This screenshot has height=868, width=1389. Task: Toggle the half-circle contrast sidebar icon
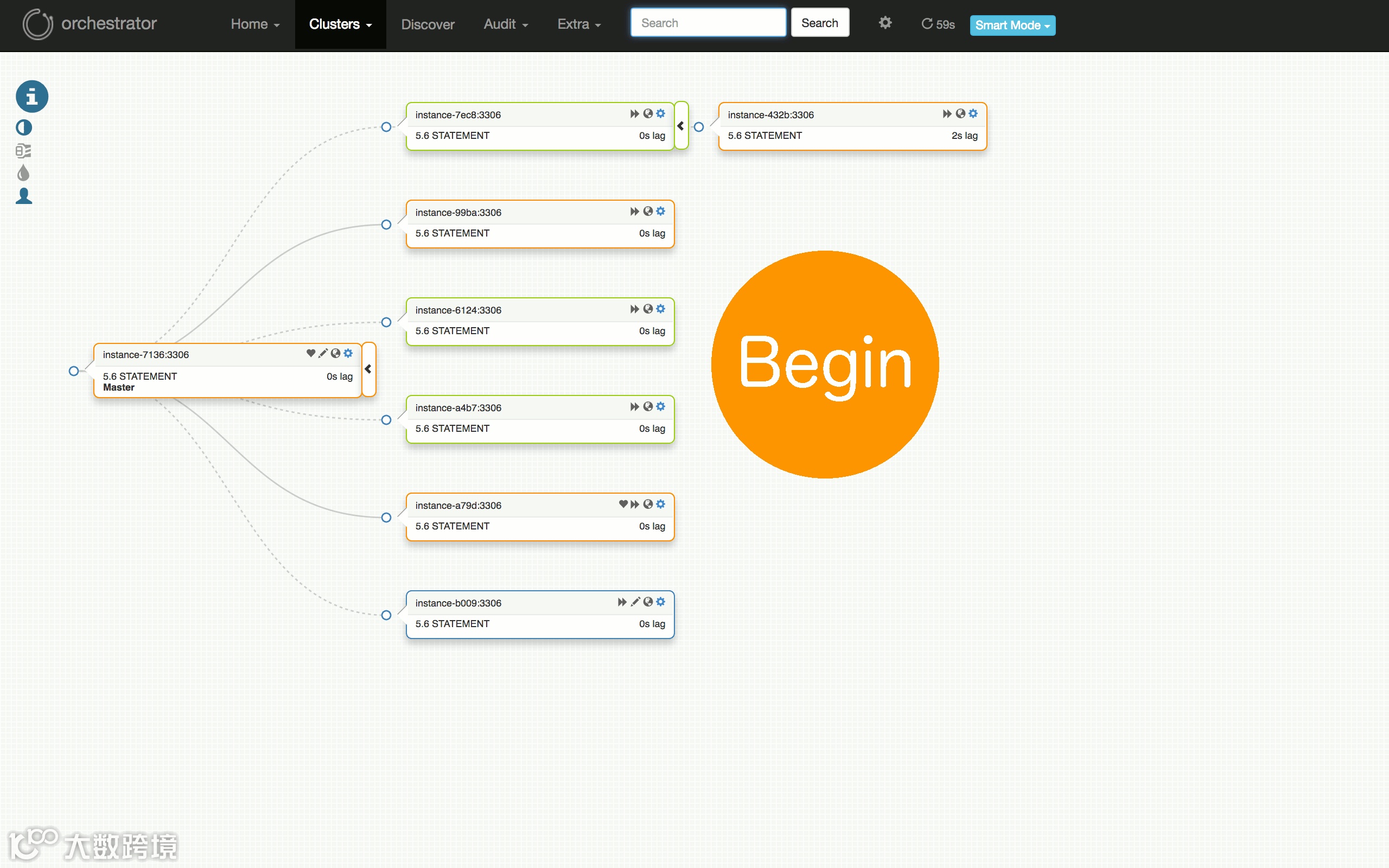(x=23, y=127)
